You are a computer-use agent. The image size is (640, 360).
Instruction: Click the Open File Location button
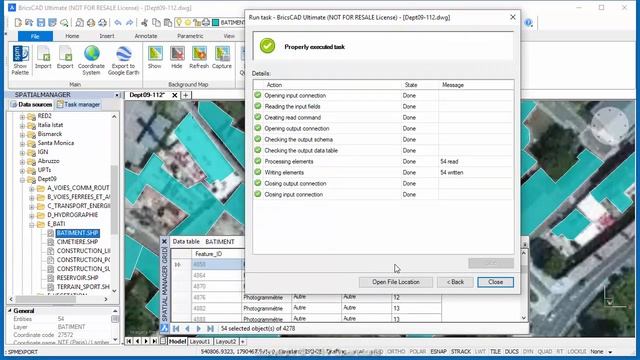pos(396,282)
